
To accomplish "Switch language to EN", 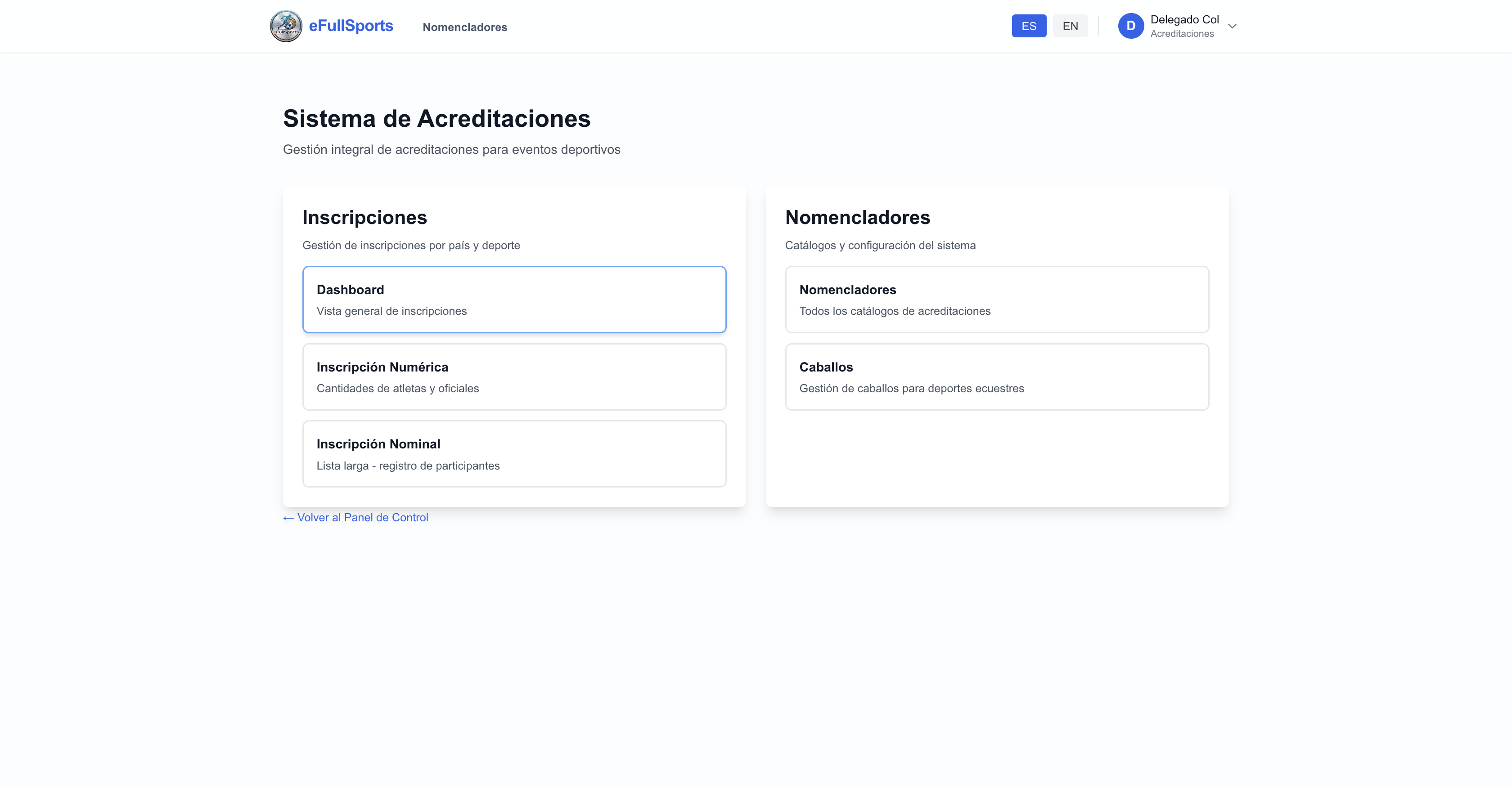I will pos(1070,26).
